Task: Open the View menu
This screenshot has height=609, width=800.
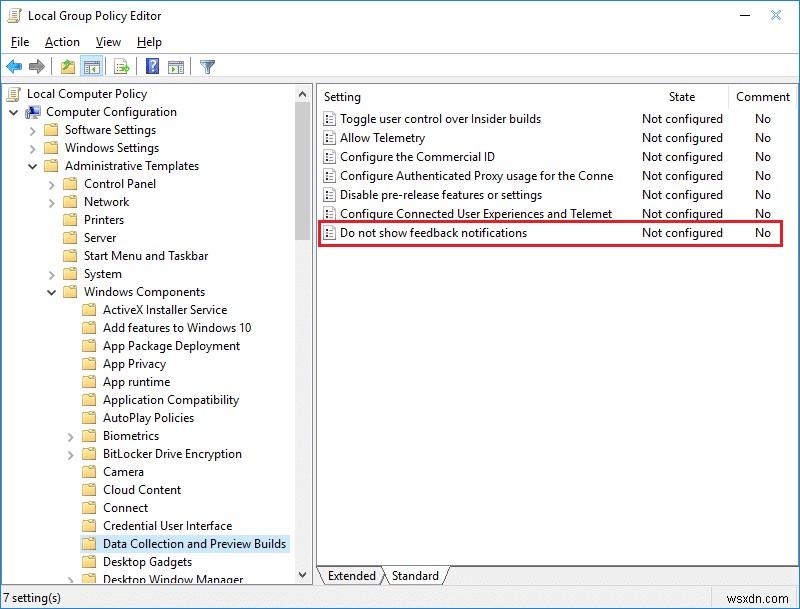Action: (107, 42)
